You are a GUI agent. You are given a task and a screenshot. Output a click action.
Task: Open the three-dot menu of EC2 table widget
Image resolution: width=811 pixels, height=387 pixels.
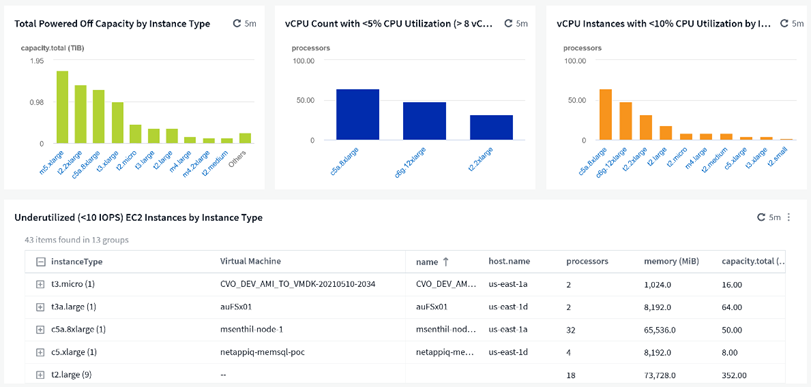(789, 217)
